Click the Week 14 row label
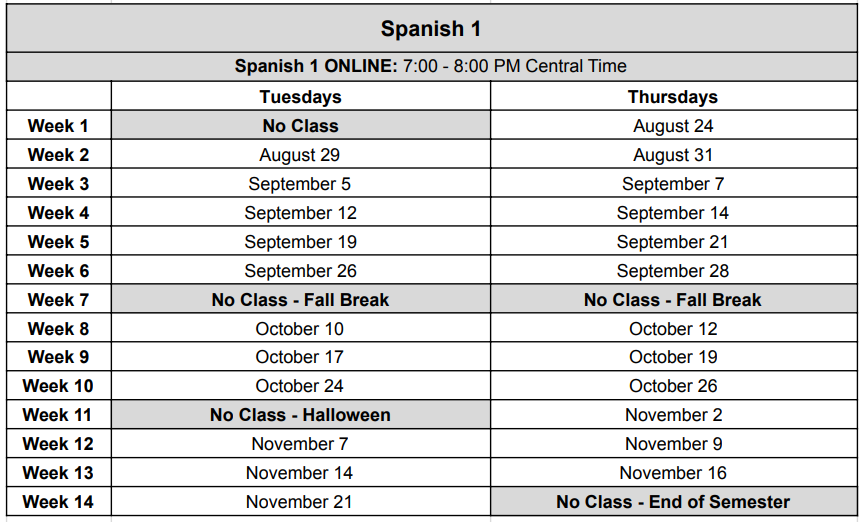Screen dimensions: 865x522 [x=58, y=501]
